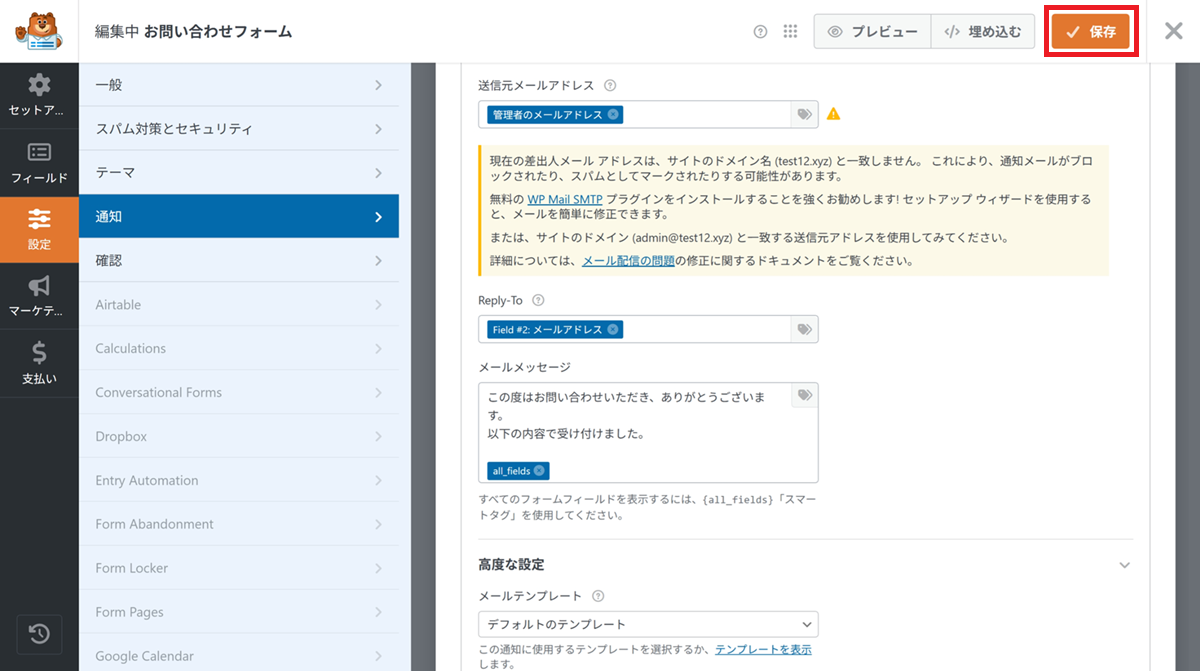Expand the スパム対策とセキュリティ settings section
The width and height of the screenshot is (1200, 671).
tap(238, 129)
